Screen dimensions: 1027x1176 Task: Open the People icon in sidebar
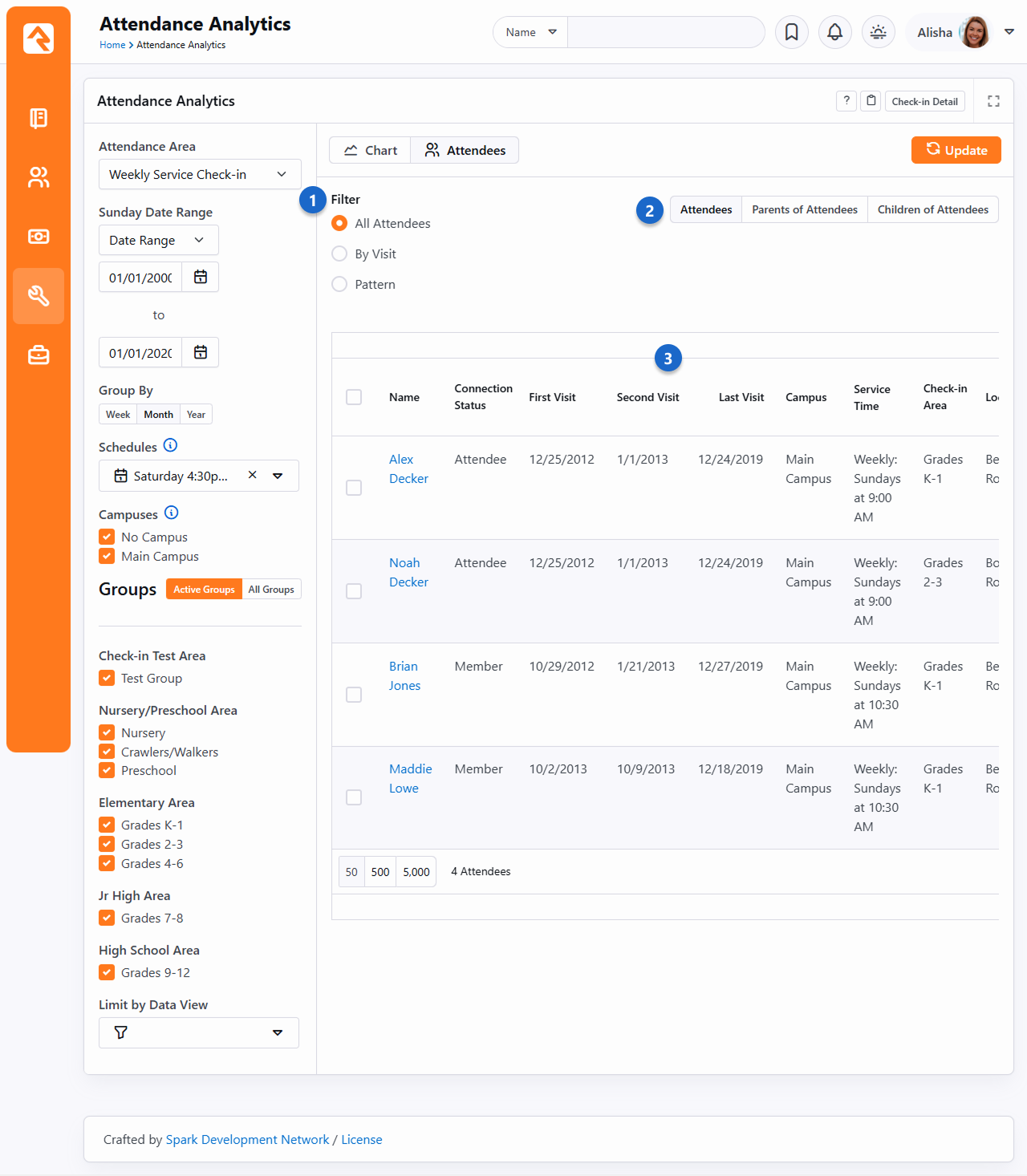pos(39,177)
